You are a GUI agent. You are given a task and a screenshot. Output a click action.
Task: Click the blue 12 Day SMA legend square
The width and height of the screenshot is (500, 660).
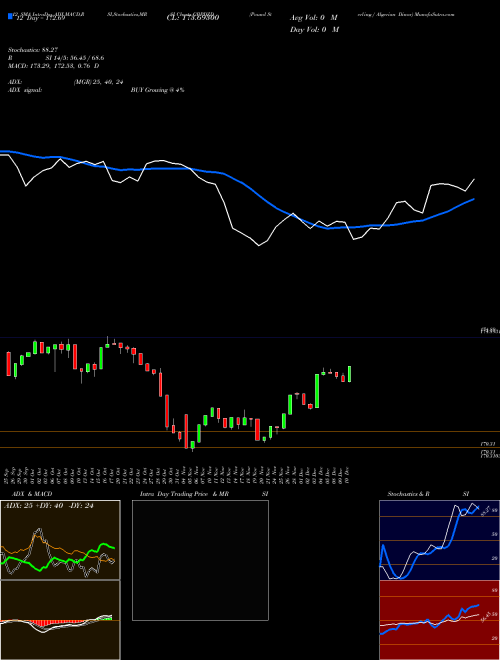point(10,16)
